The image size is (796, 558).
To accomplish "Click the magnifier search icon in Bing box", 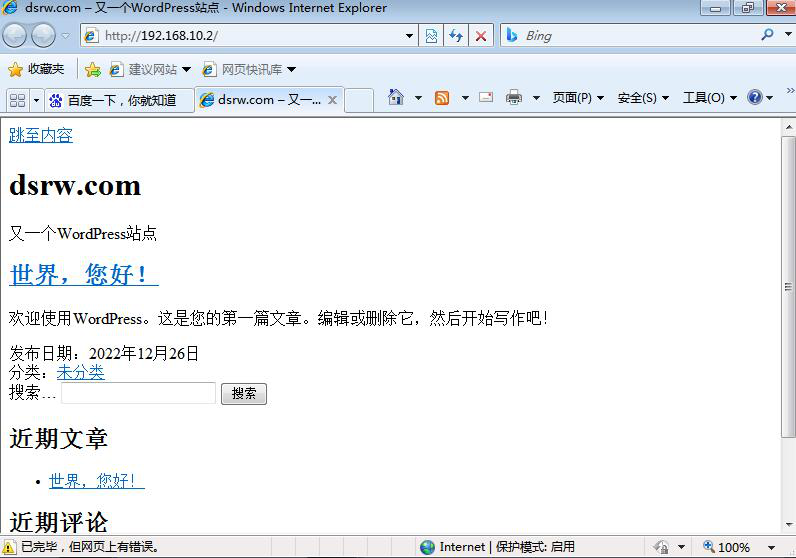I will click(x=768, y=35).
